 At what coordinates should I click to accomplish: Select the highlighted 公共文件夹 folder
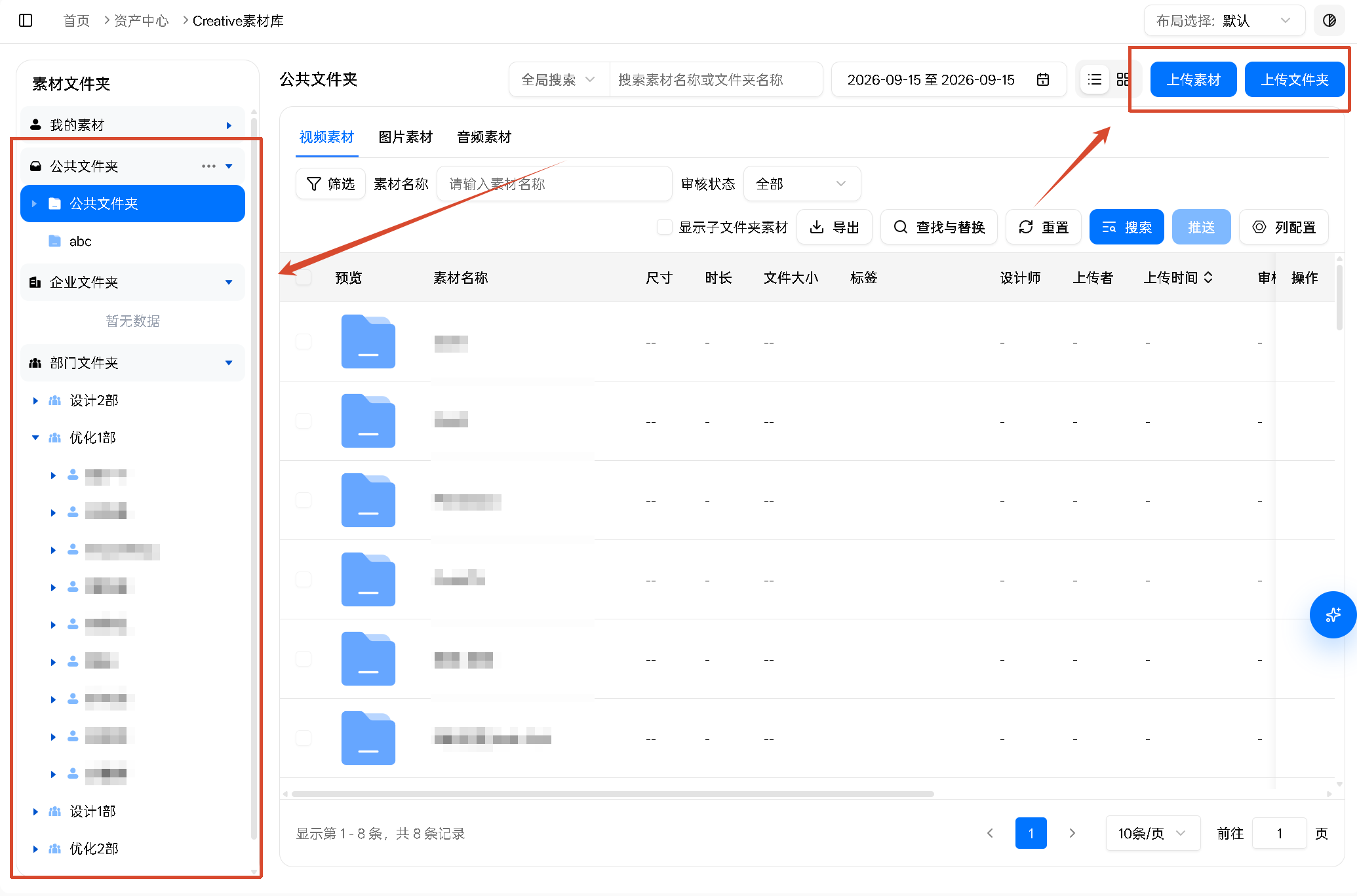tap(132, 203)
